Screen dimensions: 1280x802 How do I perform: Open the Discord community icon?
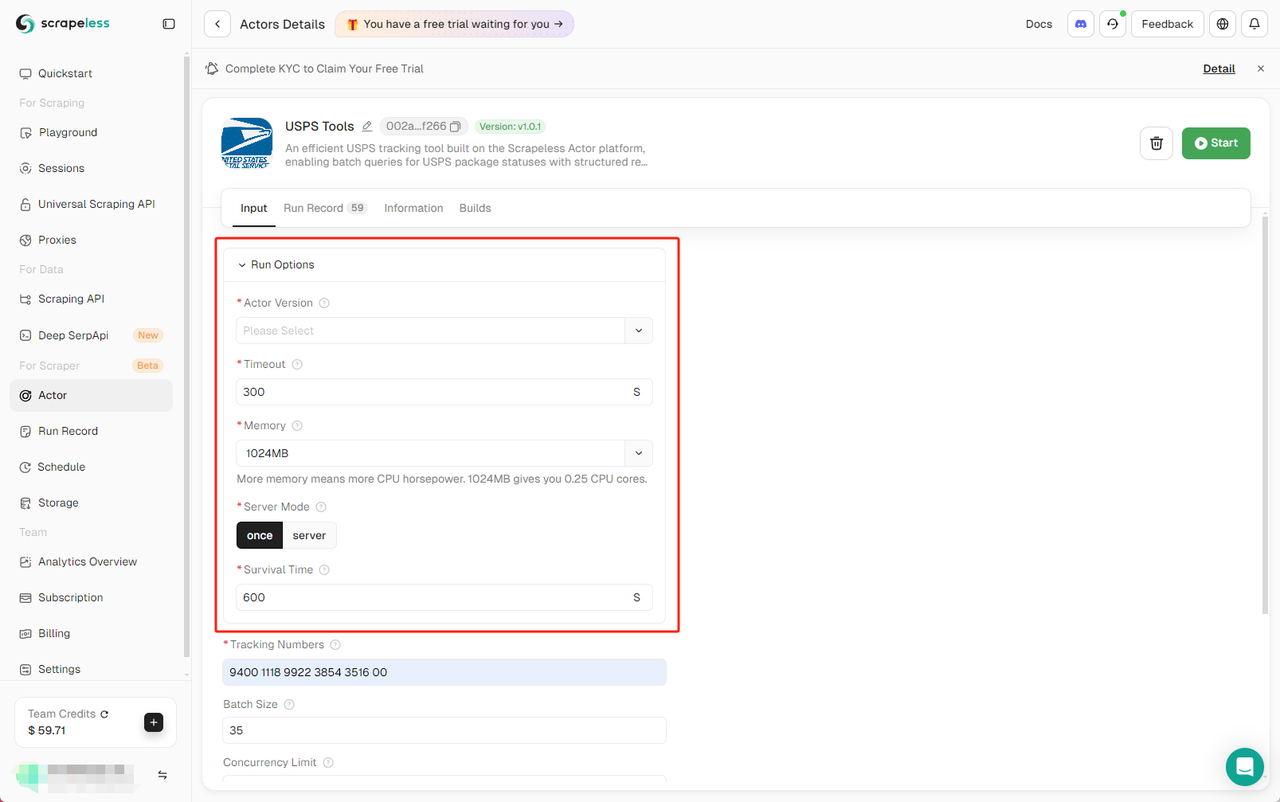pos(1080,24)
